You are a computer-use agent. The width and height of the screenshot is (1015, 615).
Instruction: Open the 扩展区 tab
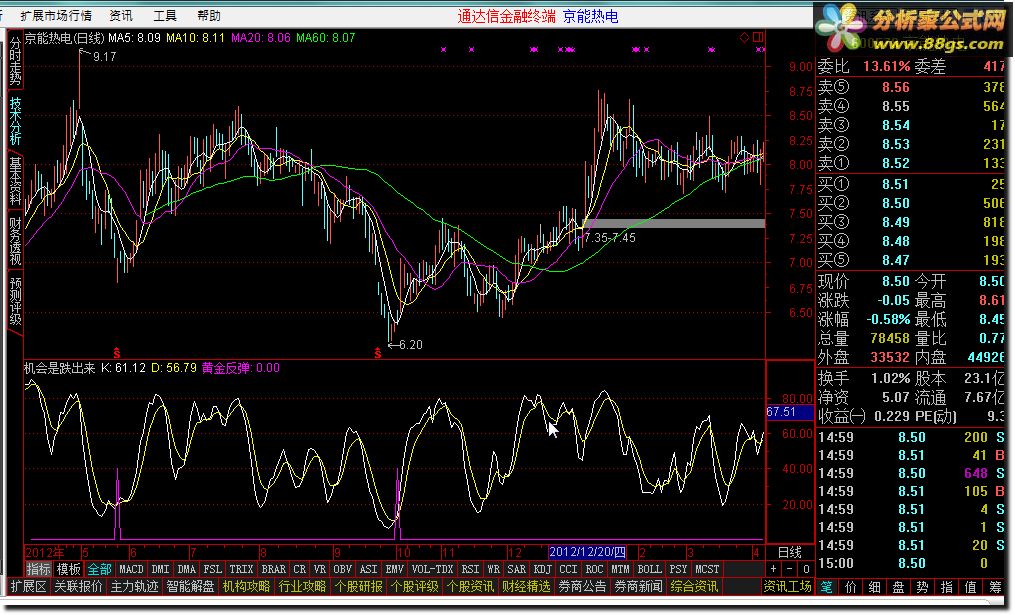[x=29, y=587]
